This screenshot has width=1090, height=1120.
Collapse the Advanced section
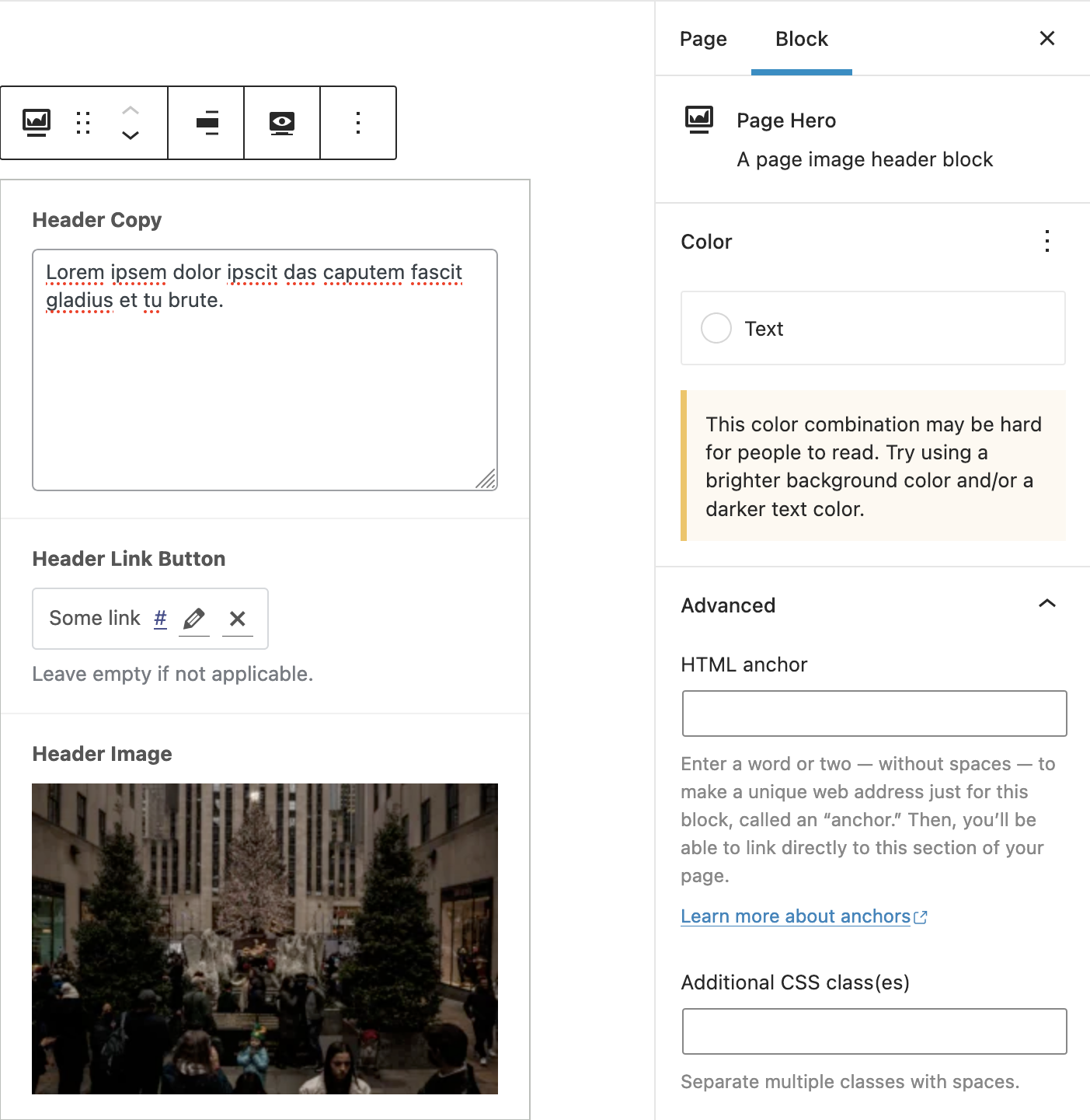pos(1047,604)
